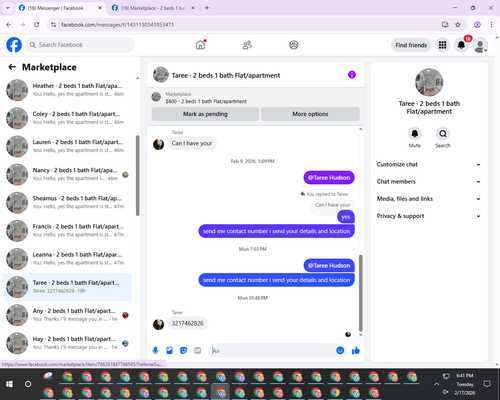This screenshot has height=400, width=500.
Task: Click the Mark as pending button
Action: point(205,114)
